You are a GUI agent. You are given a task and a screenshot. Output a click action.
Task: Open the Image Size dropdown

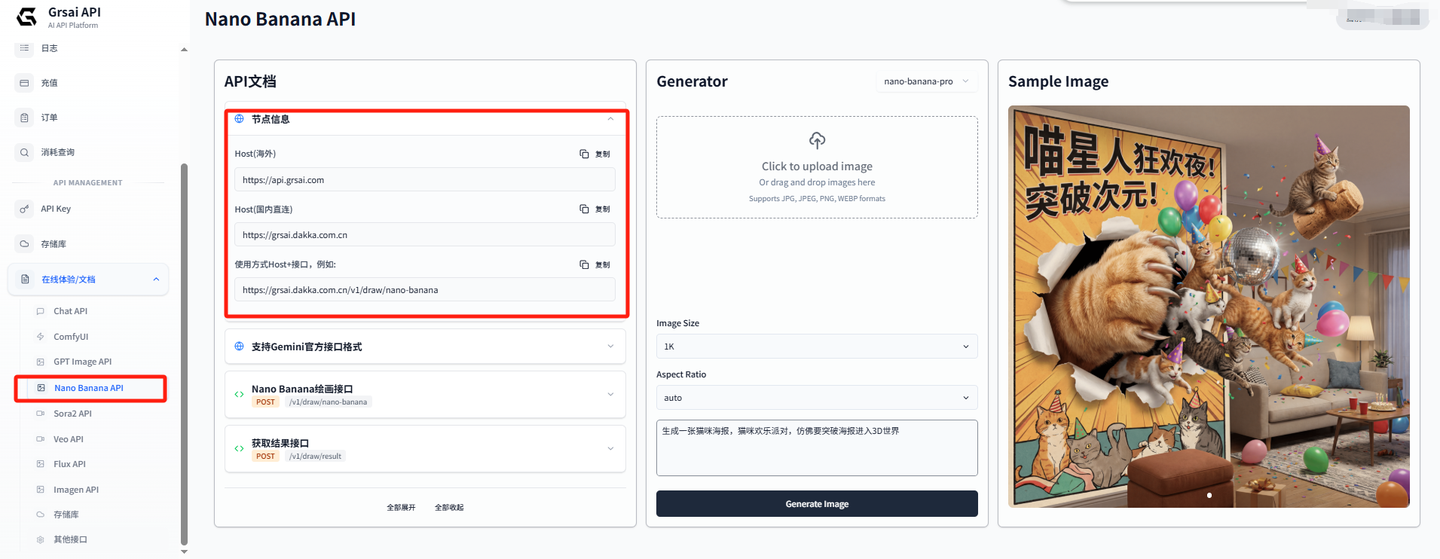point(816,346)
